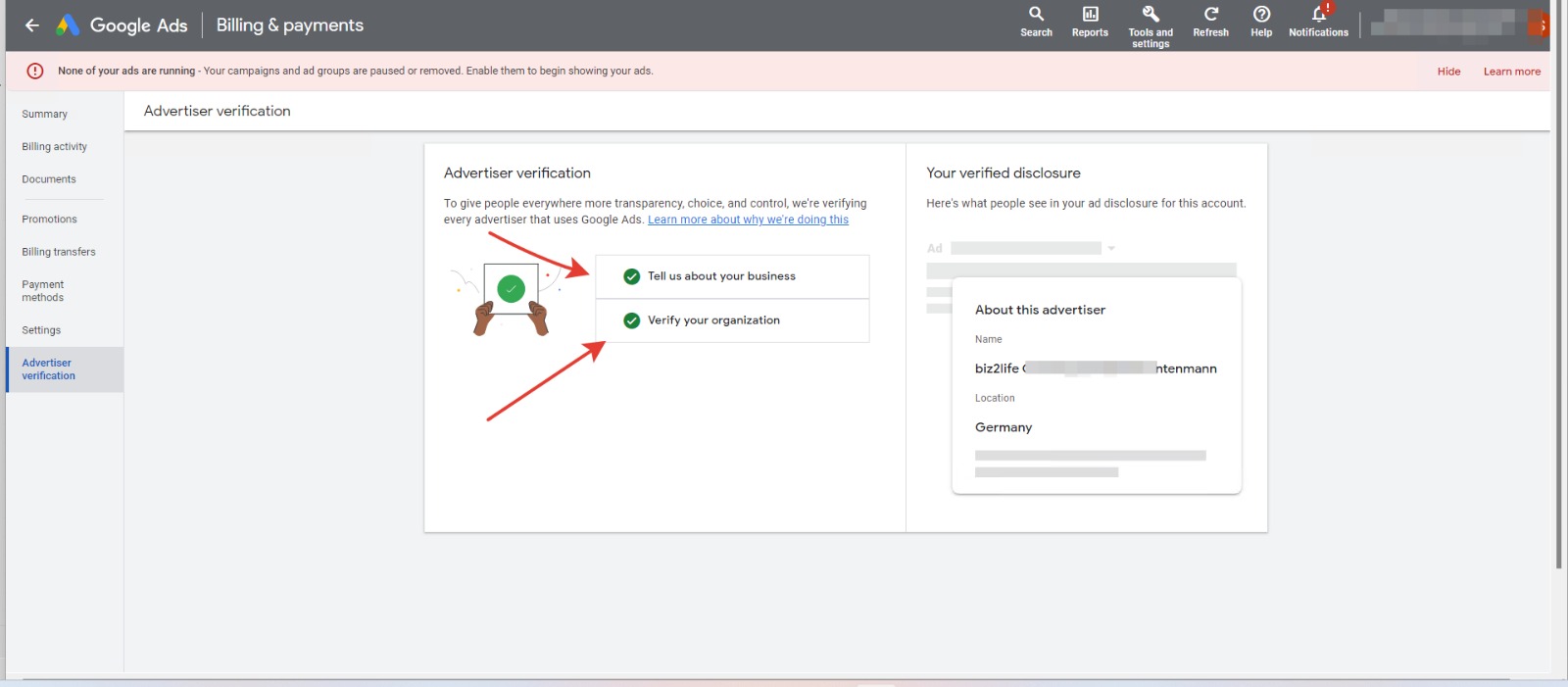Click Learn more in the alert banner
The width and height of the screenshot is (1568, 687).
(1511, 72)
